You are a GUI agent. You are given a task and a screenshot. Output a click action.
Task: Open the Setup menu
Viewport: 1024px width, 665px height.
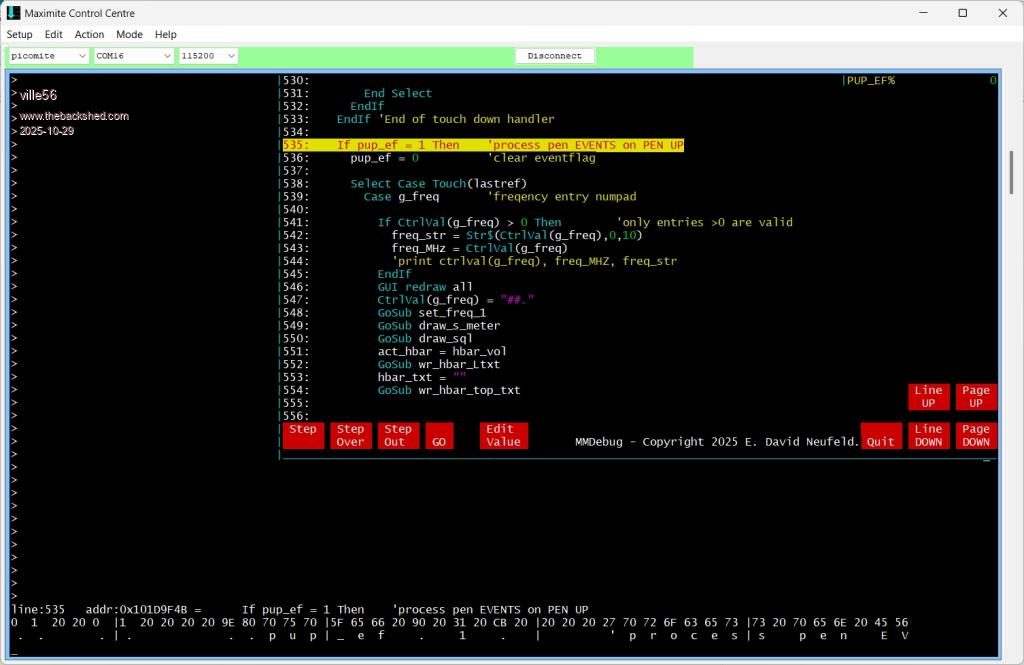point(19,34)
